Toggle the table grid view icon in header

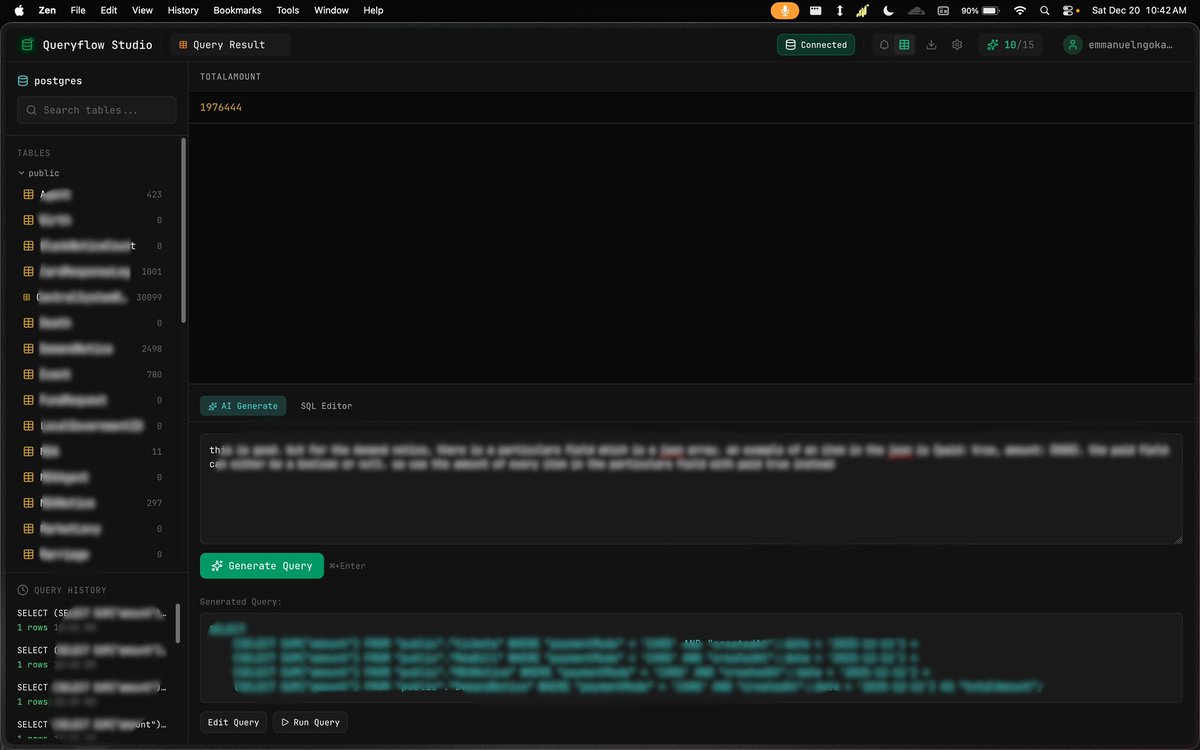[904, 45]
